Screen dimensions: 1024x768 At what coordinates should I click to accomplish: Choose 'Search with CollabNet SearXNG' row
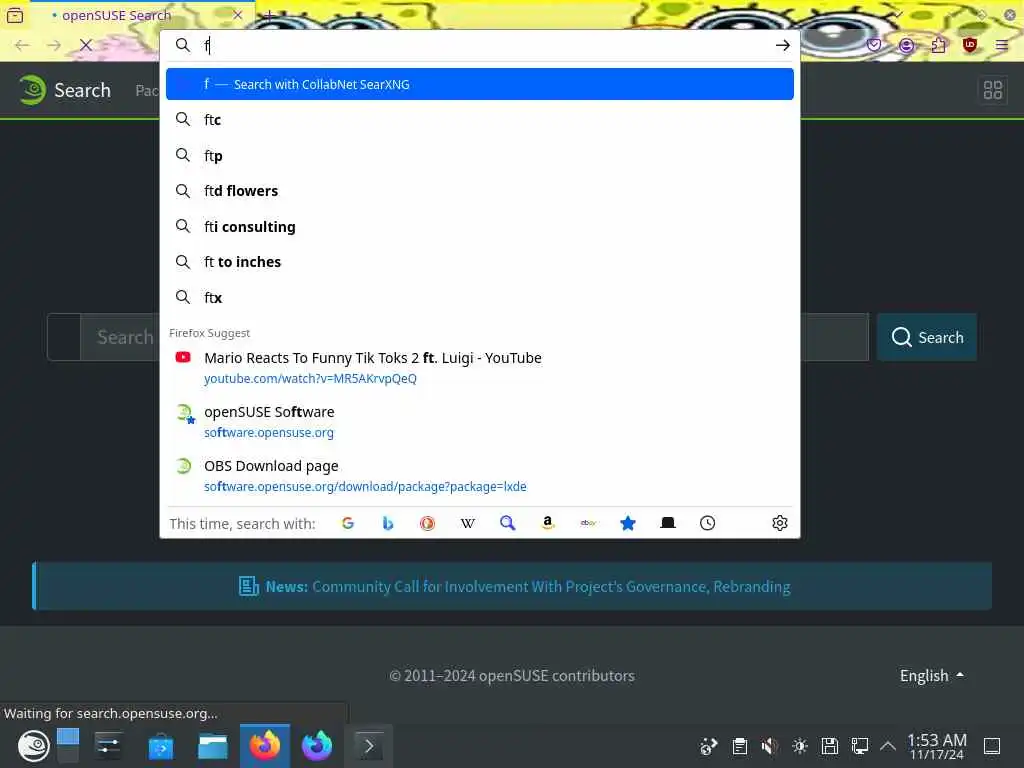coord(479,84)
